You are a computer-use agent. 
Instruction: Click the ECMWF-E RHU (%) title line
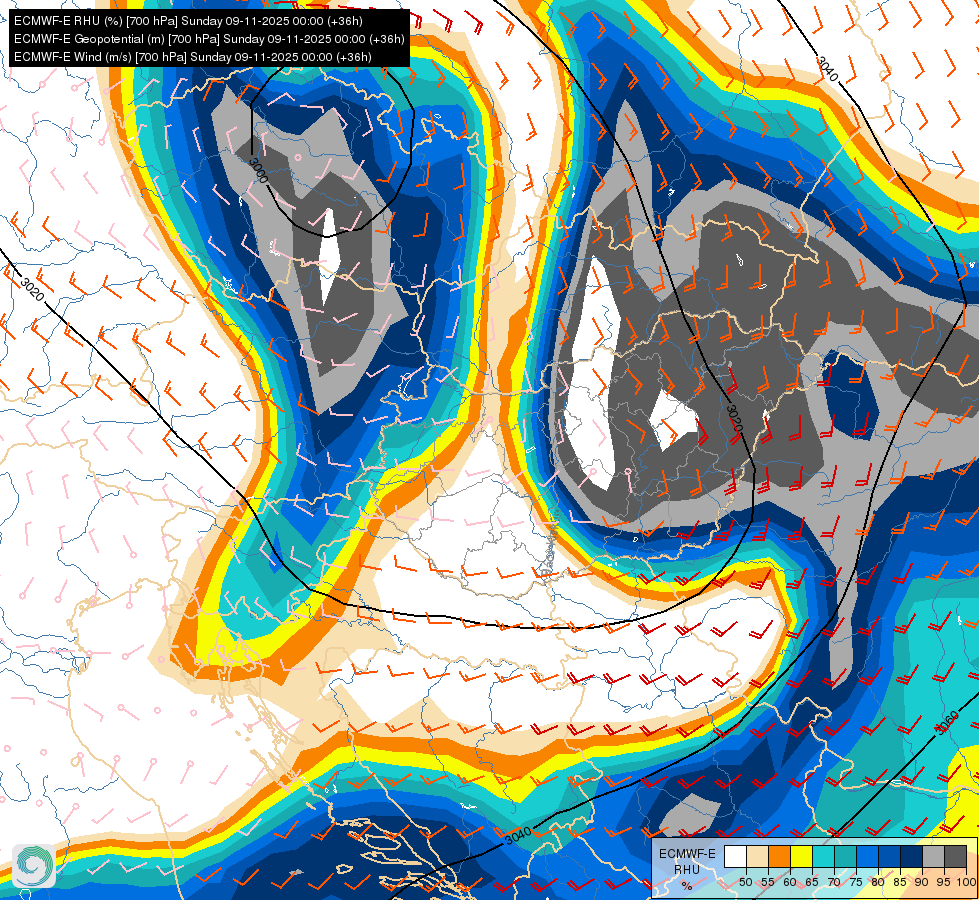(x=188, y=21)
